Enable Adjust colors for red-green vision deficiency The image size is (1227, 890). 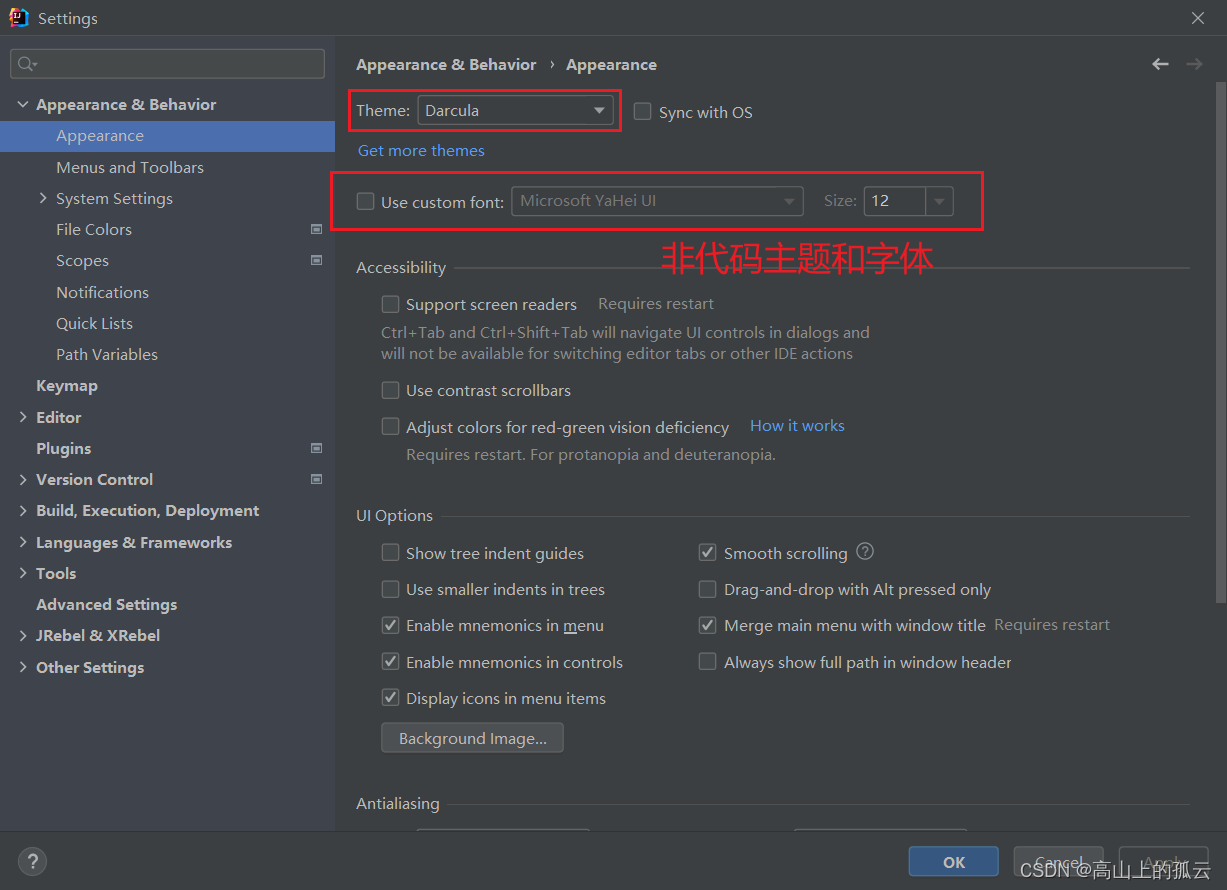click(390, 427)
